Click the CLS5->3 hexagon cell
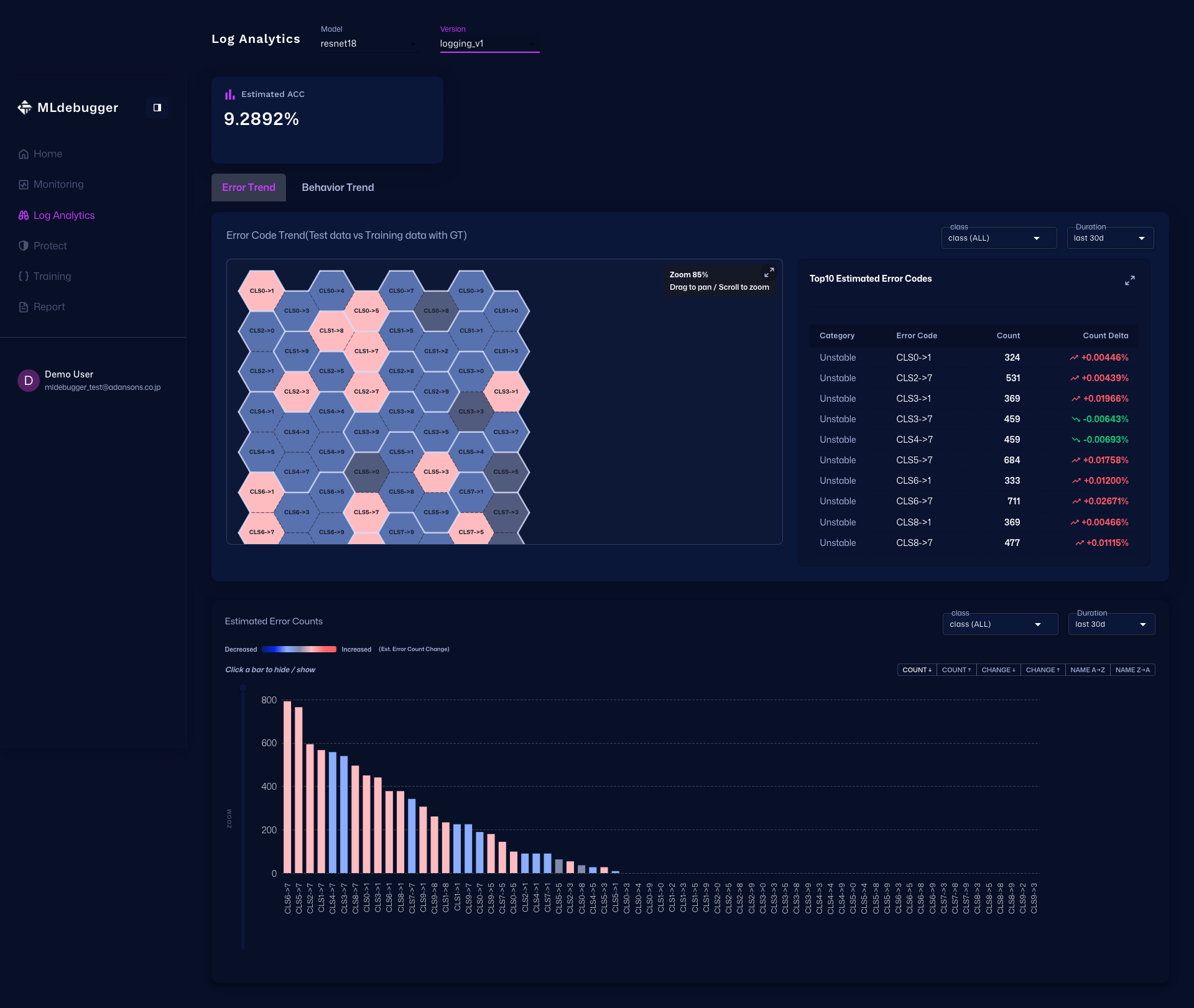 click(x=436, y=472)
